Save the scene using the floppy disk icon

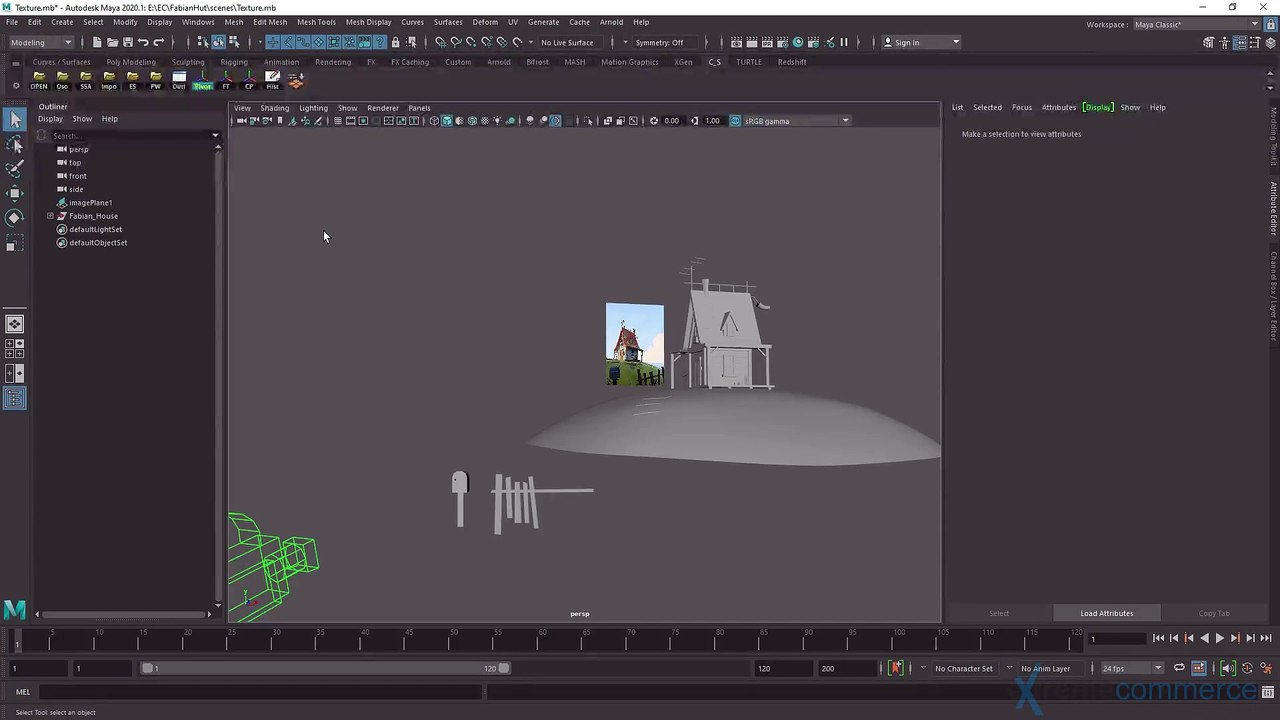[127, 42]
